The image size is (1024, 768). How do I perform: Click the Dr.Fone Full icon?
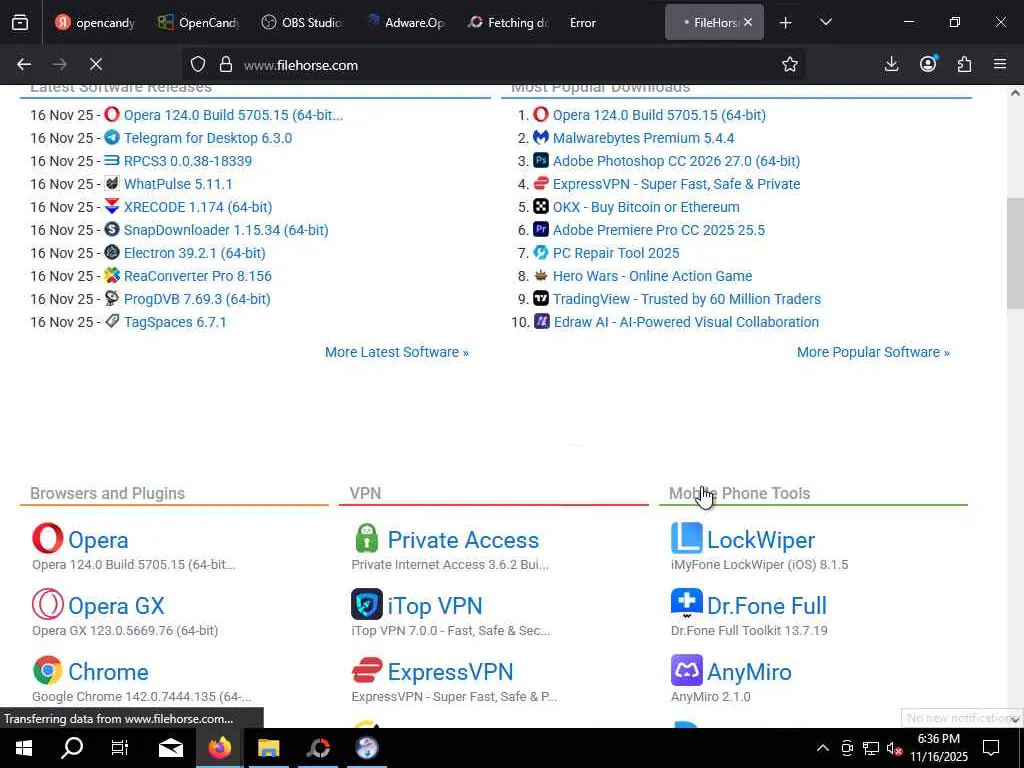point(686,604)
